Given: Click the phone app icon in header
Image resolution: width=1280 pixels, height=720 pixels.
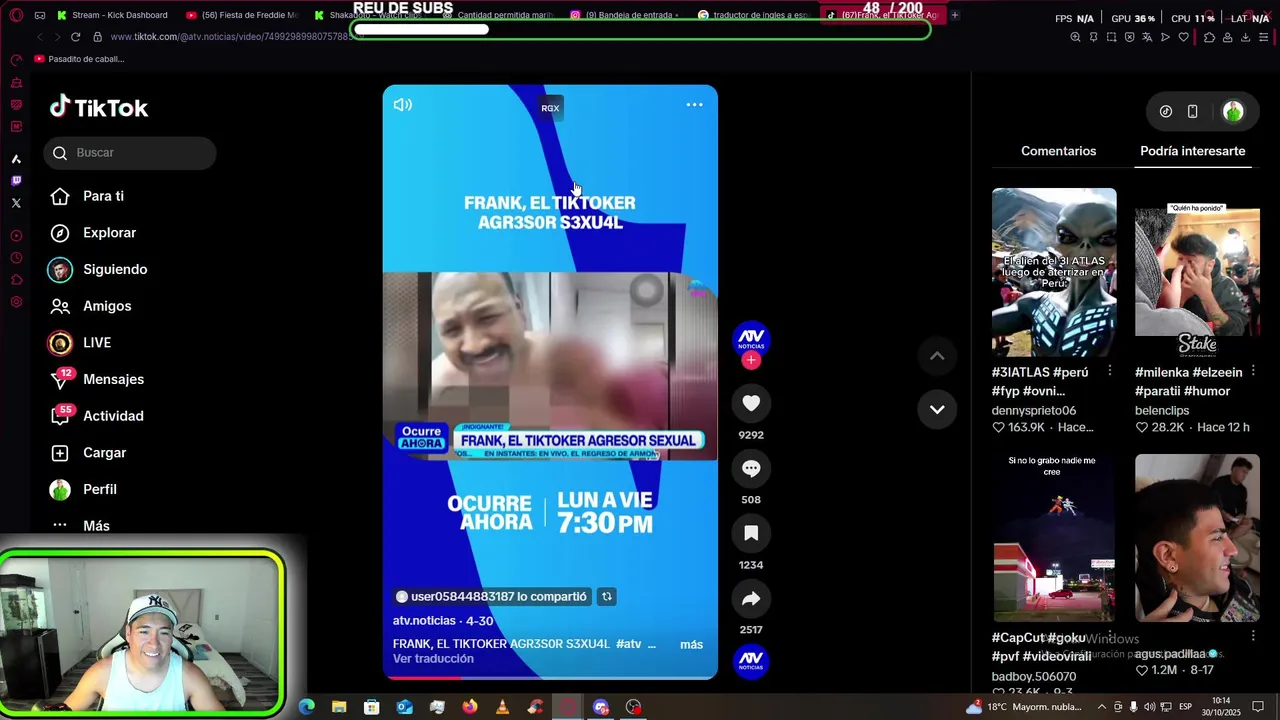Looking at the screenshot, I should coord(1193,112).
